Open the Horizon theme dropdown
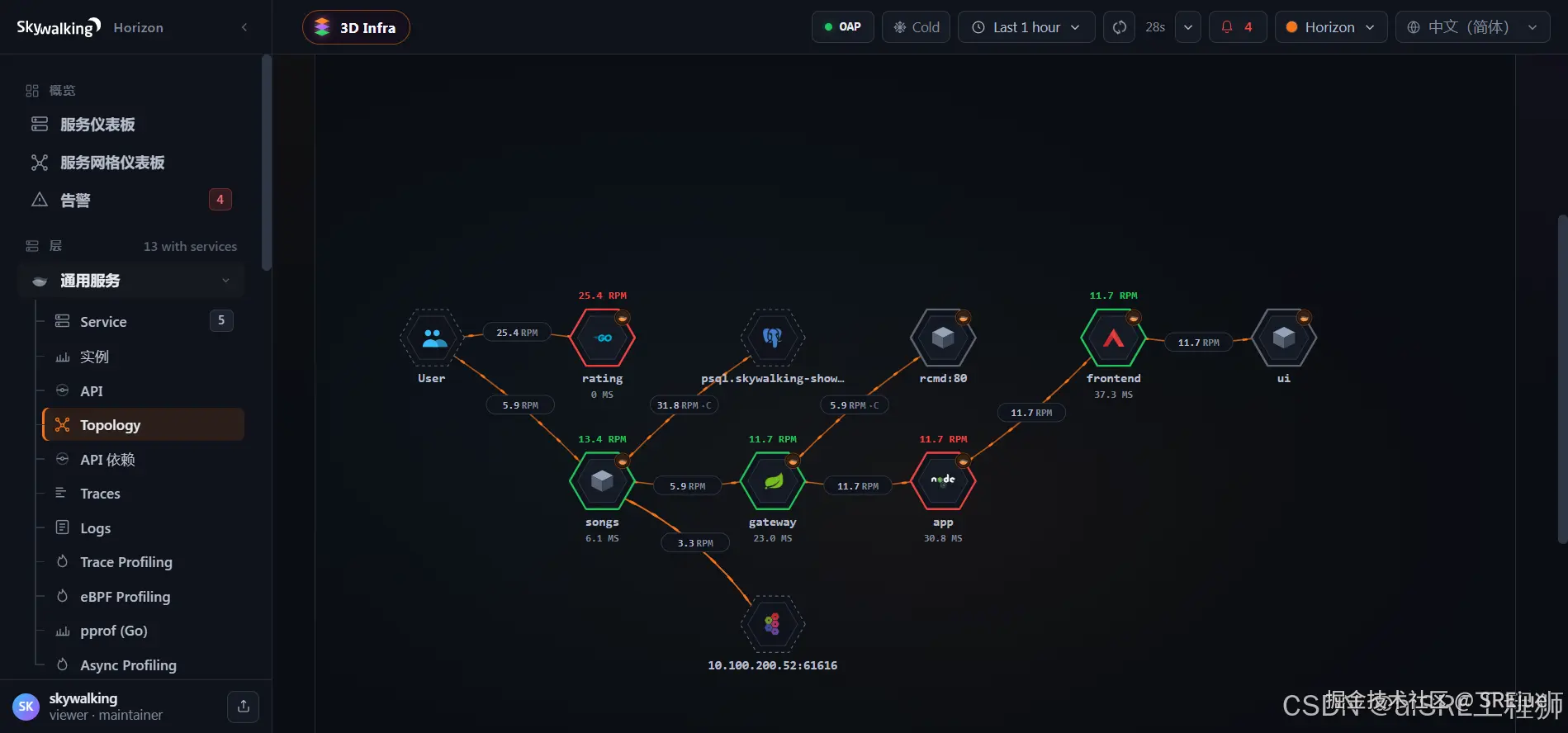Screen dimensions: 1568x733 pos(1331,27)
